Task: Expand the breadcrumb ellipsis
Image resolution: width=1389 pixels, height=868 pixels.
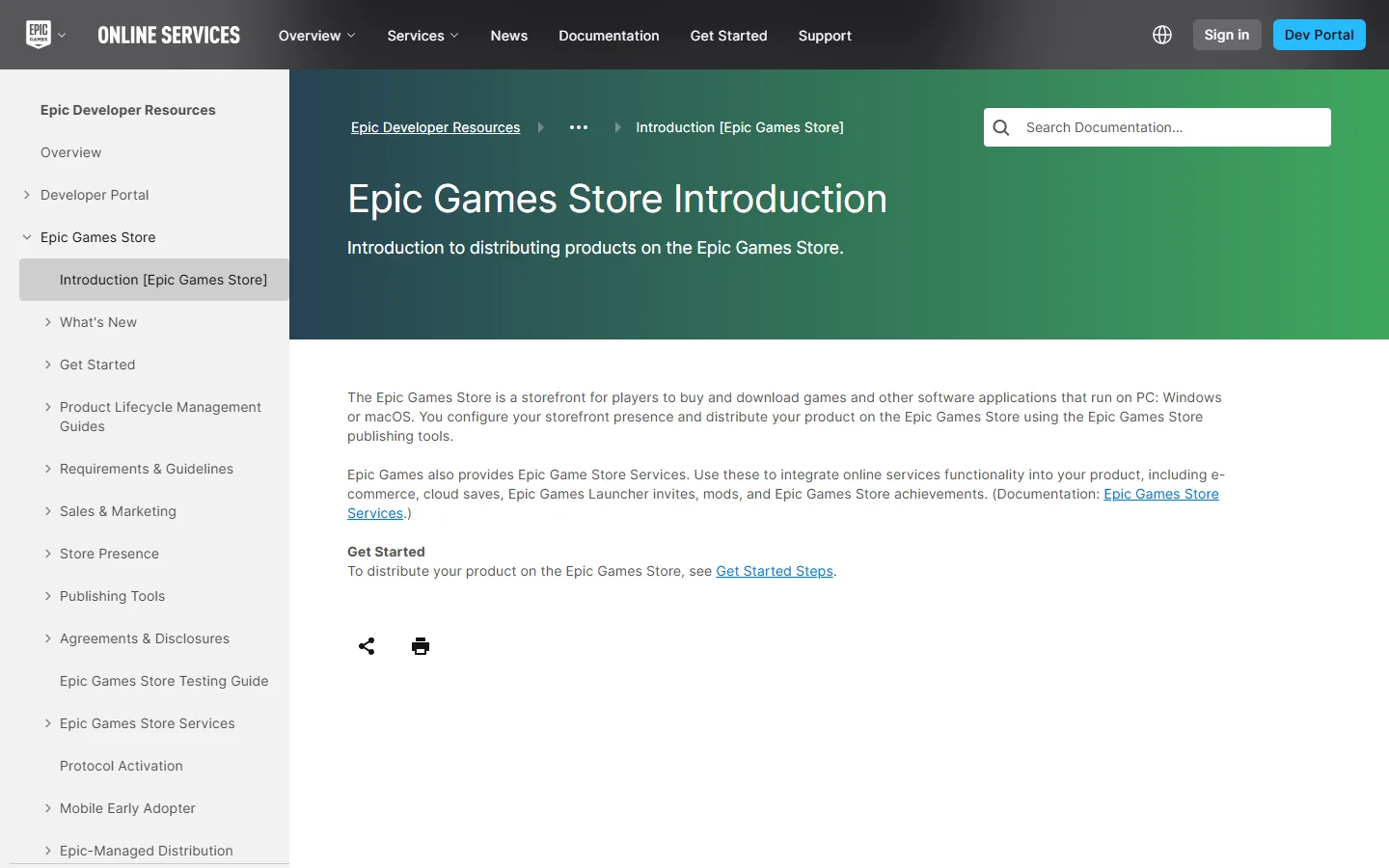Action: click(579, 127)
